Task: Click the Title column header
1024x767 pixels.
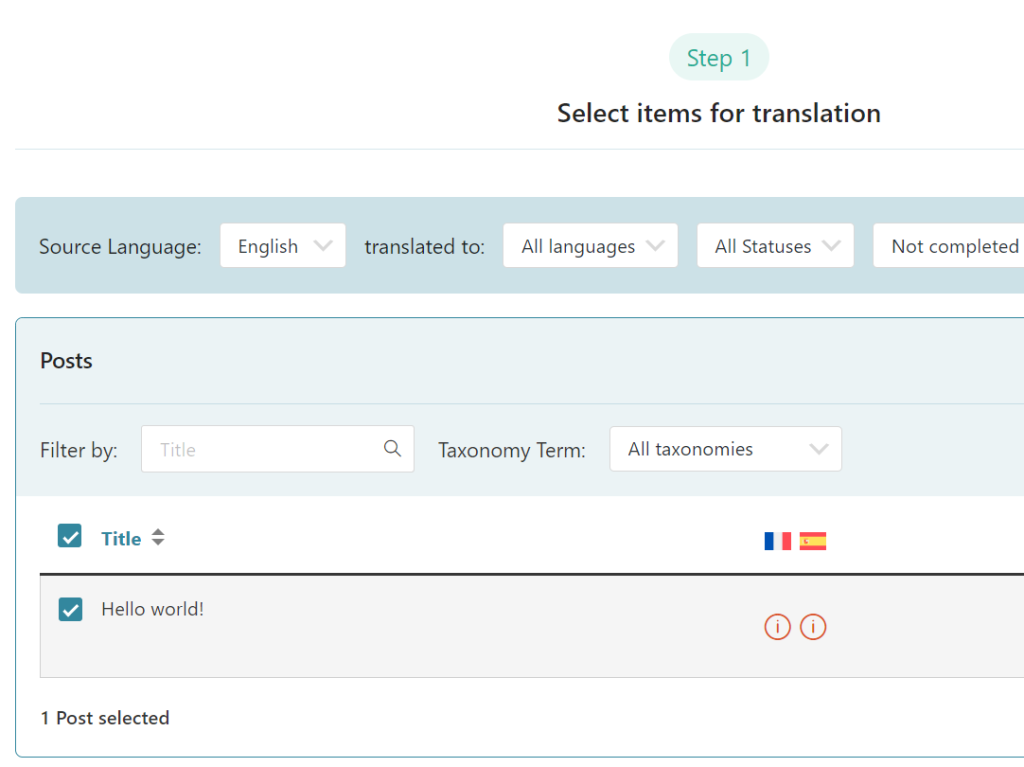Action: pyautogui.click(x=121, y=538)
